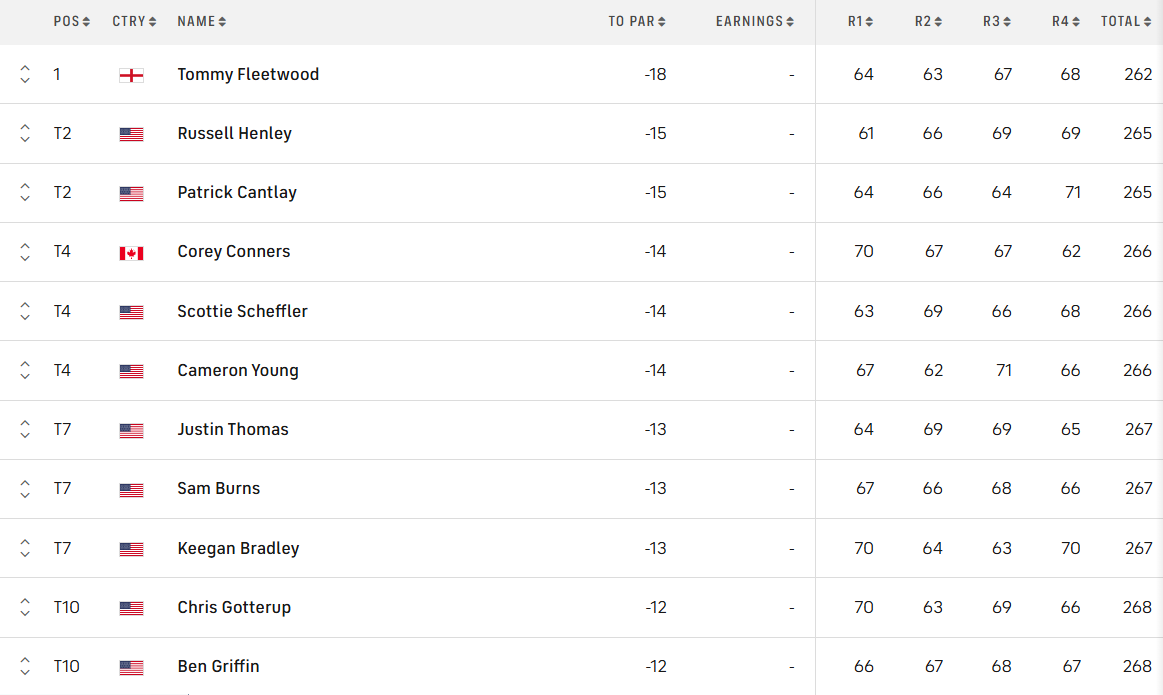Open Scottie Scheffler's player name link
The height and width of the screenshot is (695, 1163).
click(x=243, y=311)
